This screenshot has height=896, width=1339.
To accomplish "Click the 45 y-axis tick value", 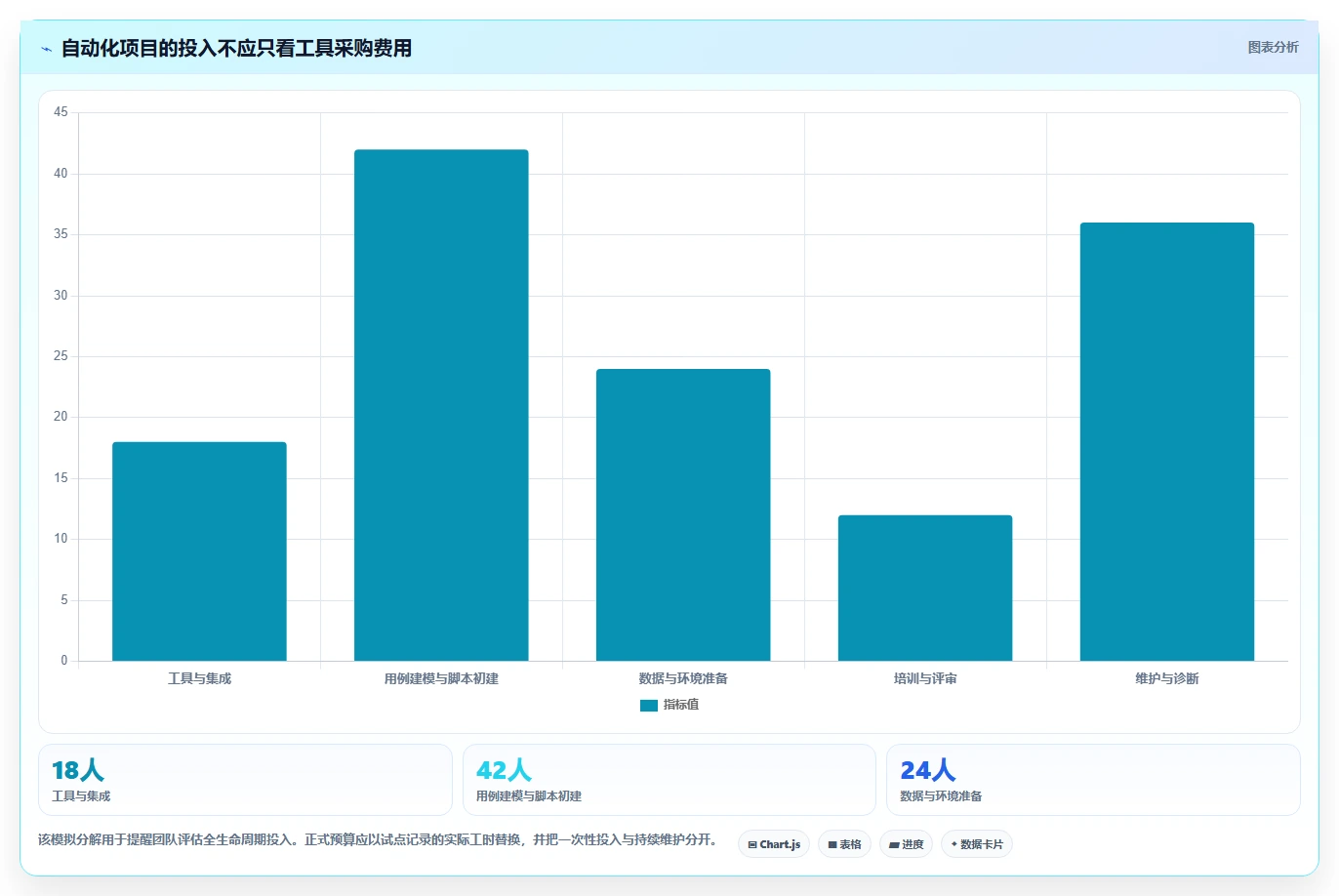I will (61, 112).
